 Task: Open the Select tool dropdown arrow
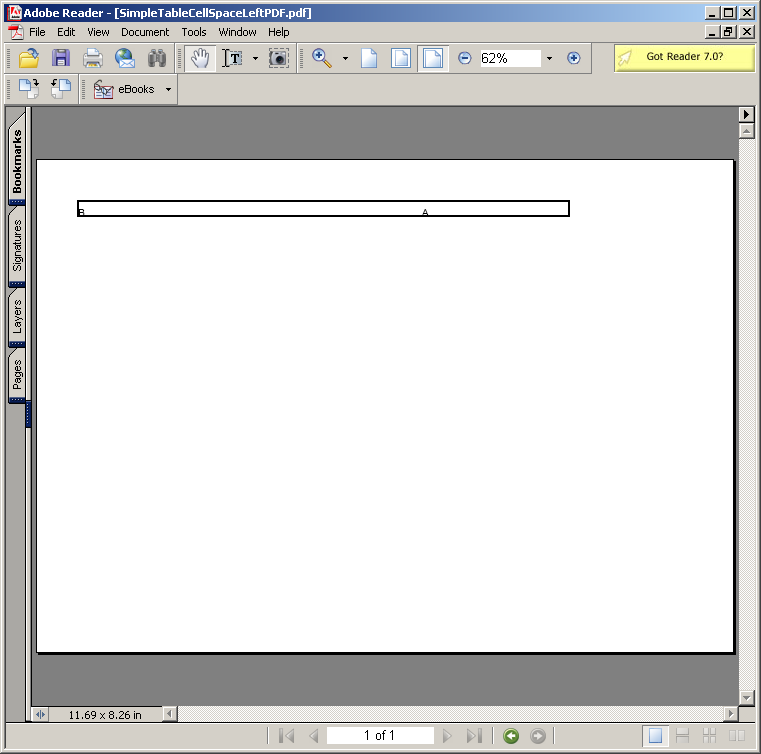pos(255,58)
